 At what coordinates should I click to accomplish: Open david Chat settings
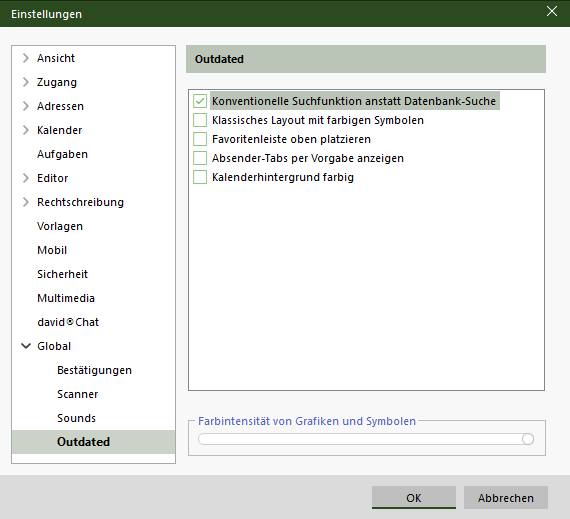(x=68, y=322)
